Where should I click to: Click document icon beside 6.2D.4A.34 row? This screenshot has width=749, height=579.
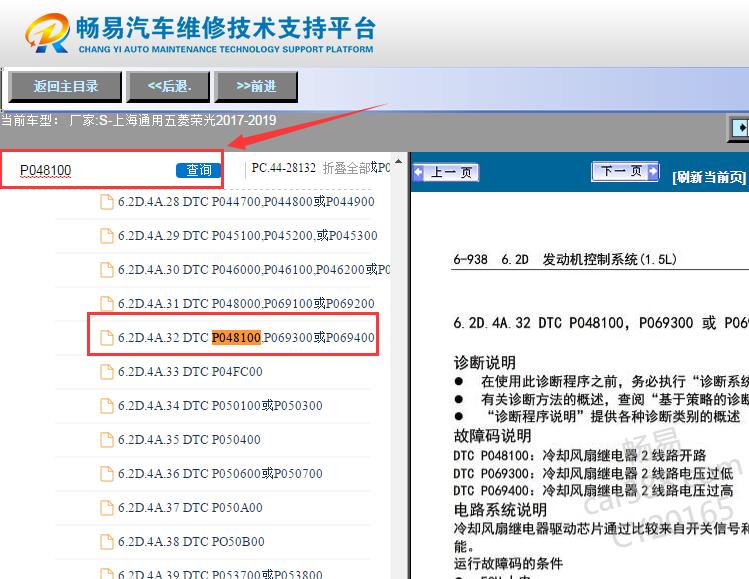coord(107,405)
